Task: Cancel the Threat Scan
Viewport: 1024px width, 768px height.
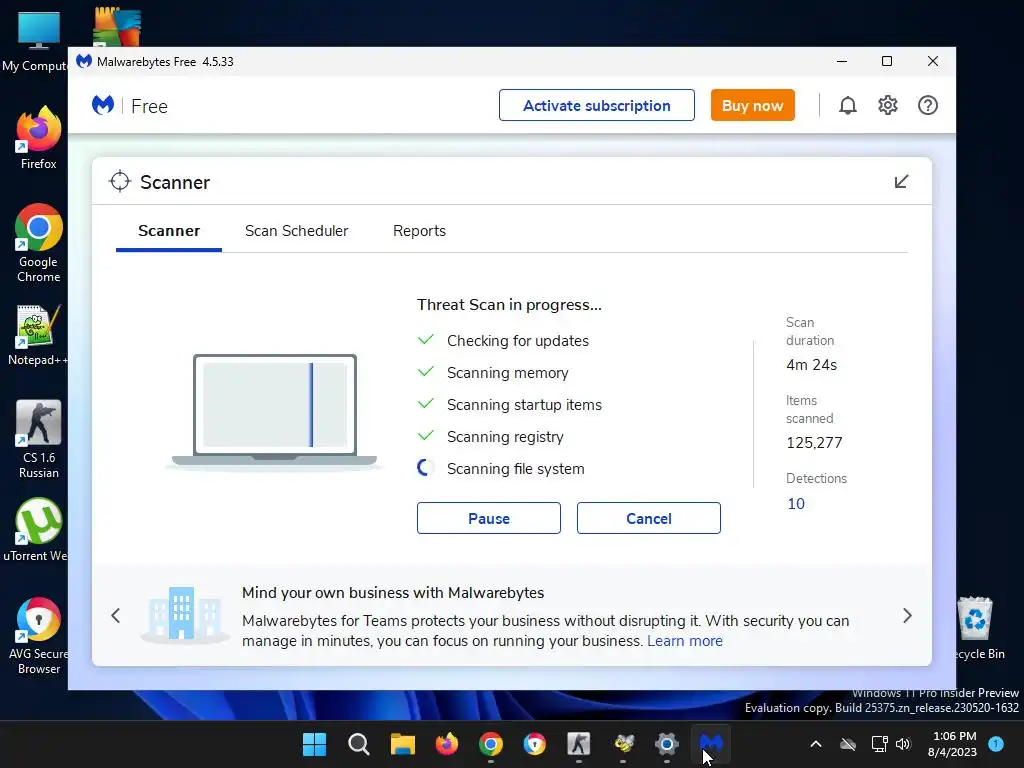Action: 648,518
